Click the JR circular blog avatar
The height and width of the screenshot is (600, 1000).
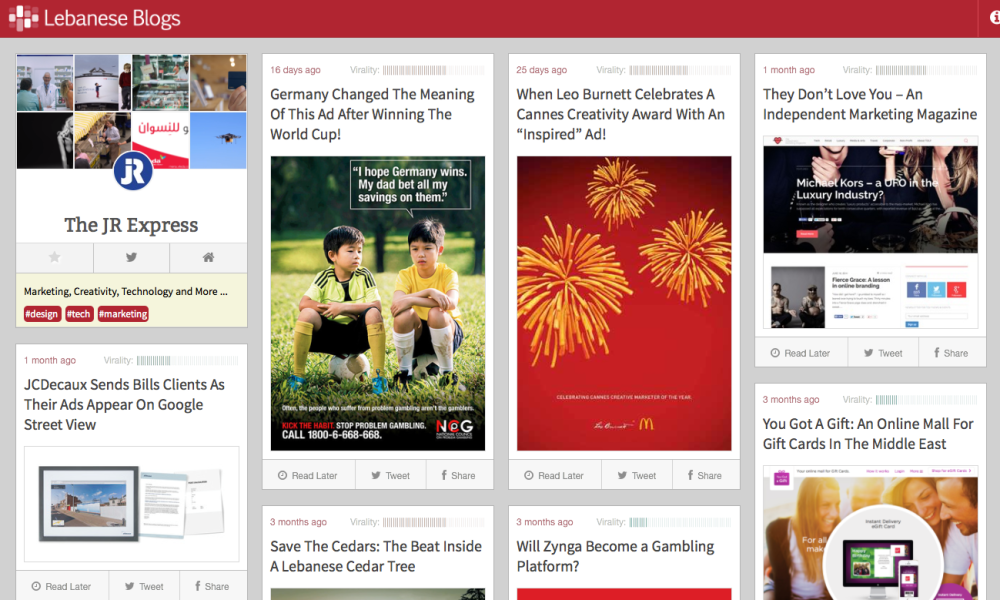click(132, 171)
